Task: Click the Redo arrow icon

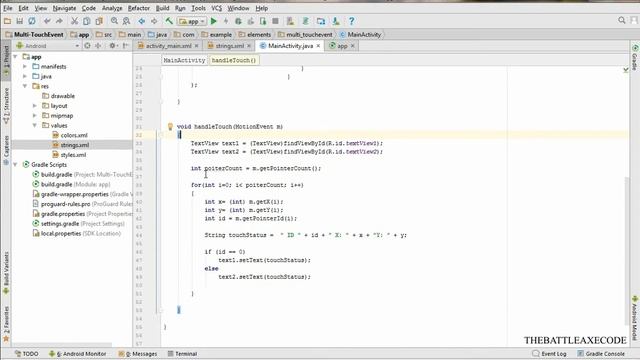Action: [x=60, y=21]
